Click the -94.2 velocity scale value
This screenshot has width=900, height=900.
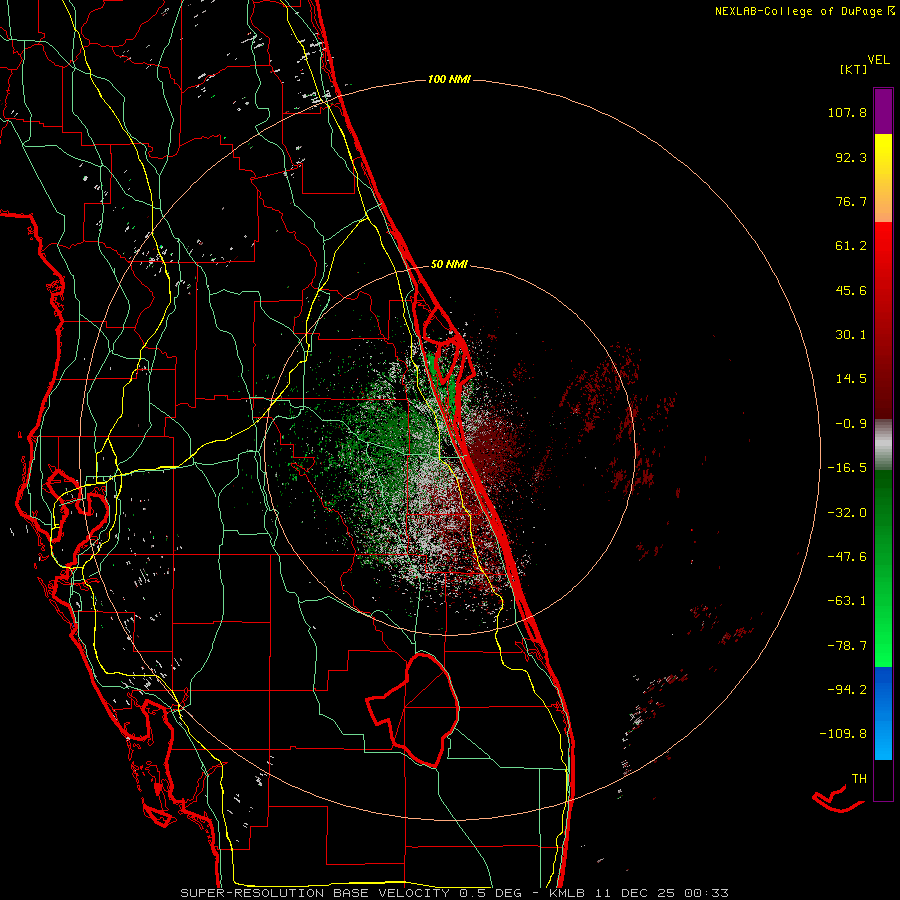pyautogui.click(x=847, y=690)
